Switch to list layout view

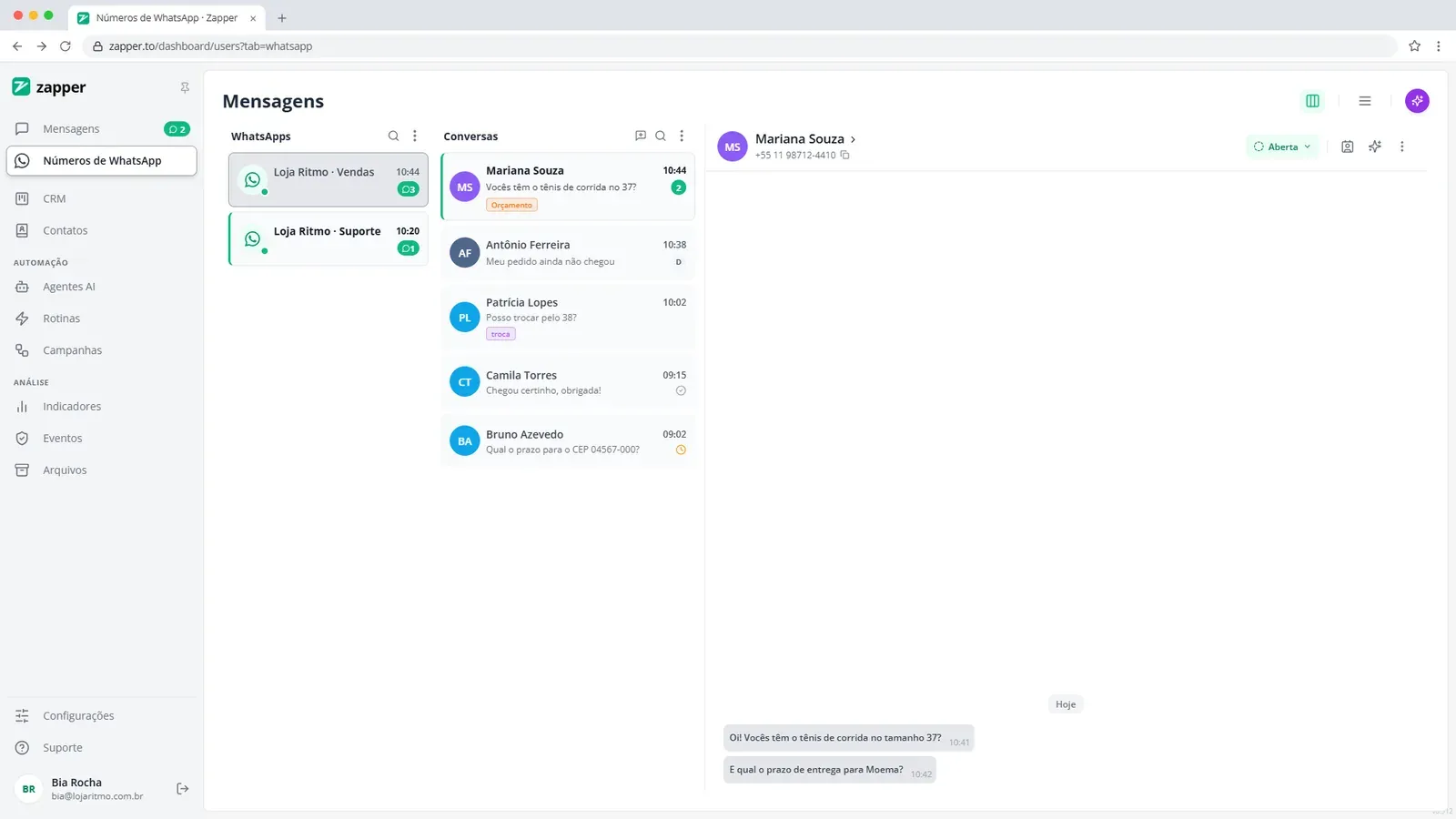[1365, 101]
